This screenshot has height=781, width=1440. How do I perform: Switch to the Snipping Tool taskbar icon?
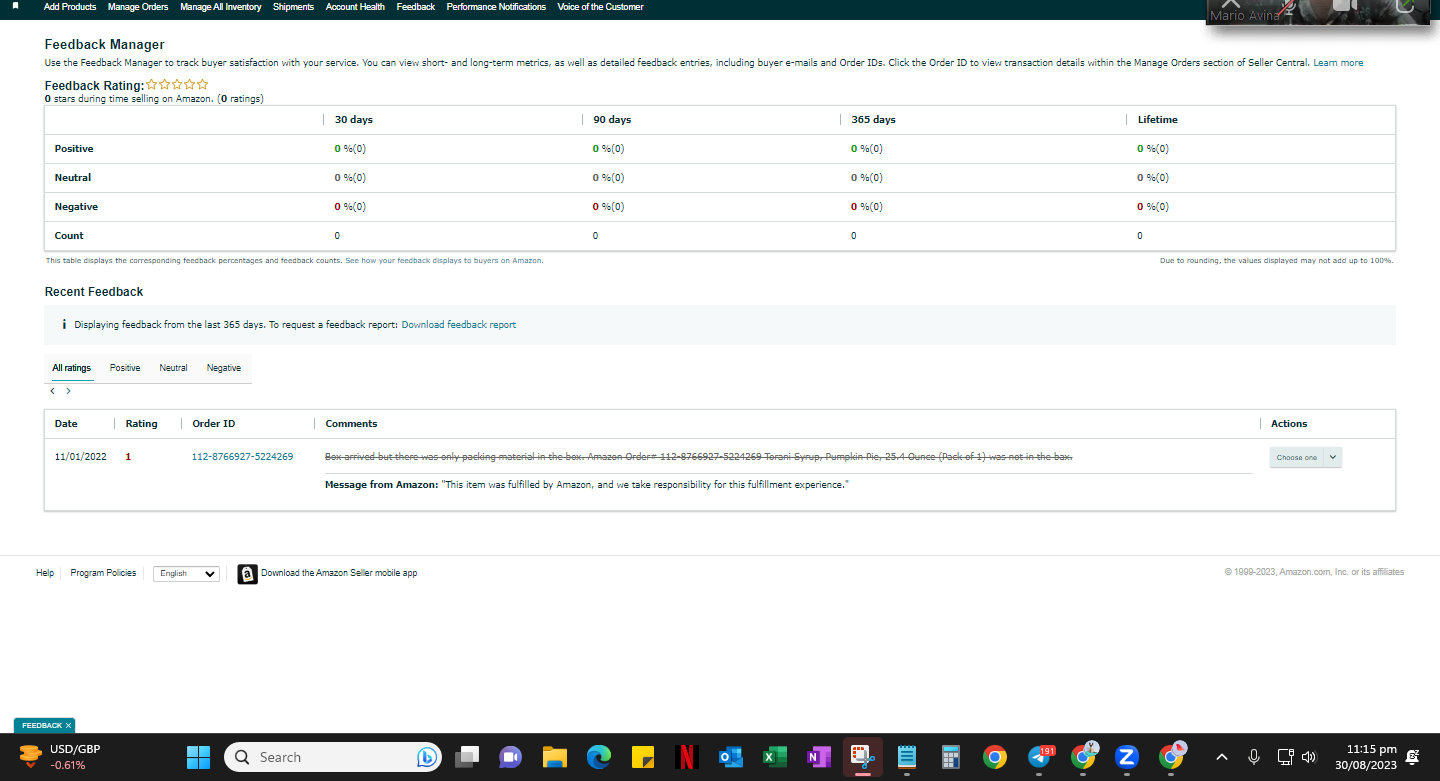point(861,757)
